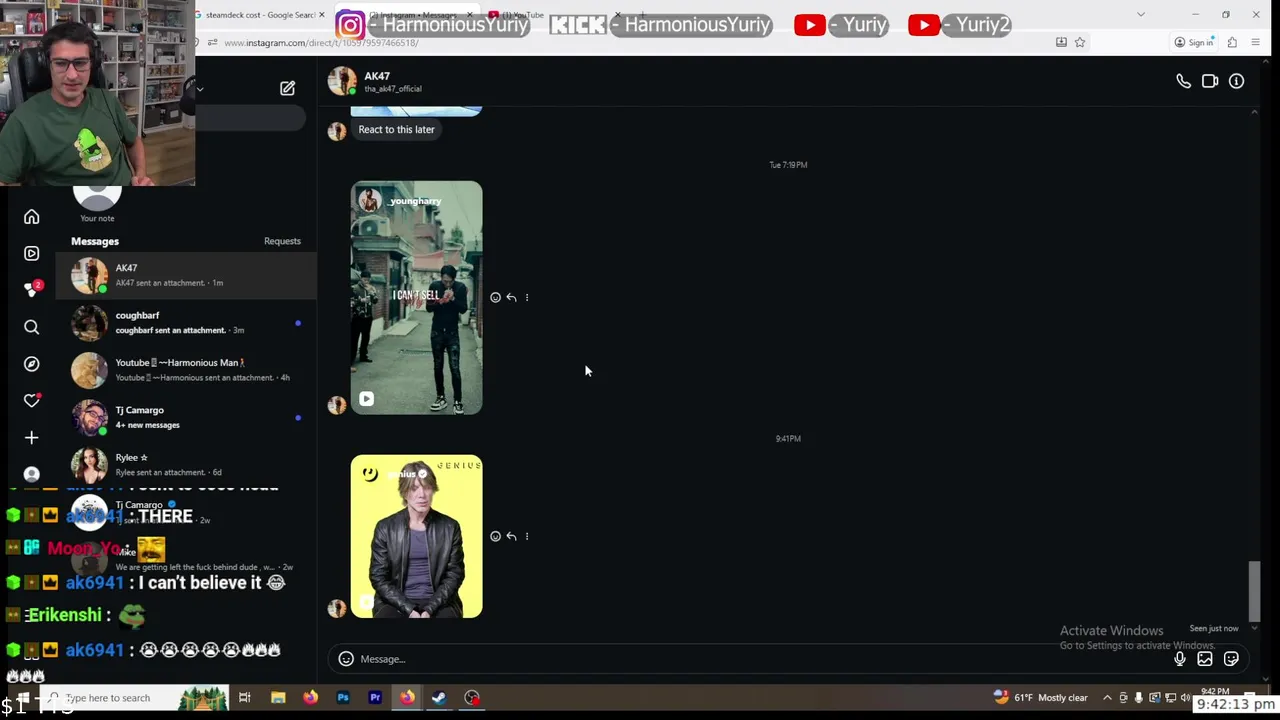
Task: Open the weather widget showing 61°F
Action: [1040, 698]
